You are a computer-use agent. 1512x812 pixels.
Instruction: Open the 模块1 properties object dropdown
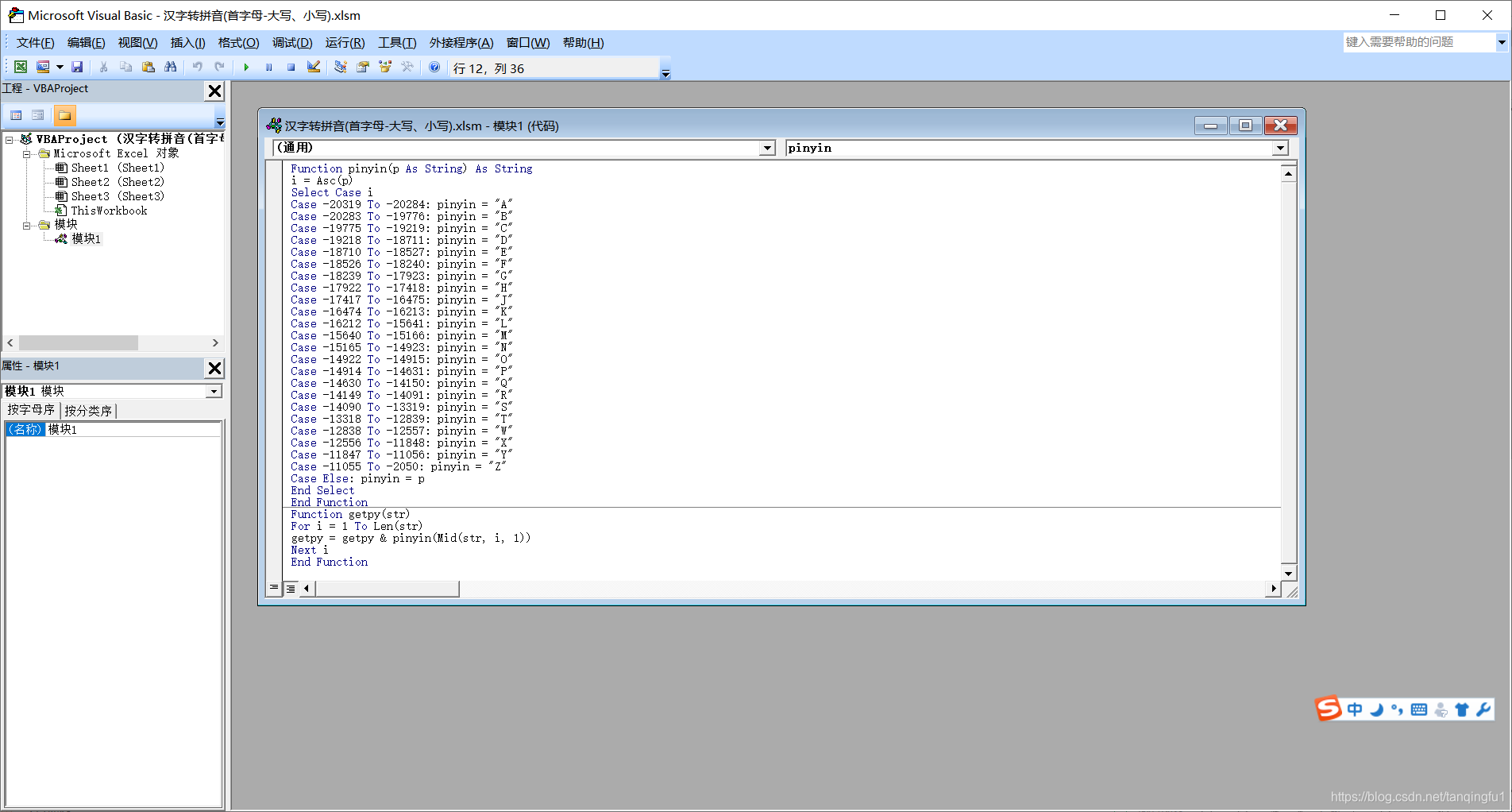pyautogui.click(x=214, y=391)
